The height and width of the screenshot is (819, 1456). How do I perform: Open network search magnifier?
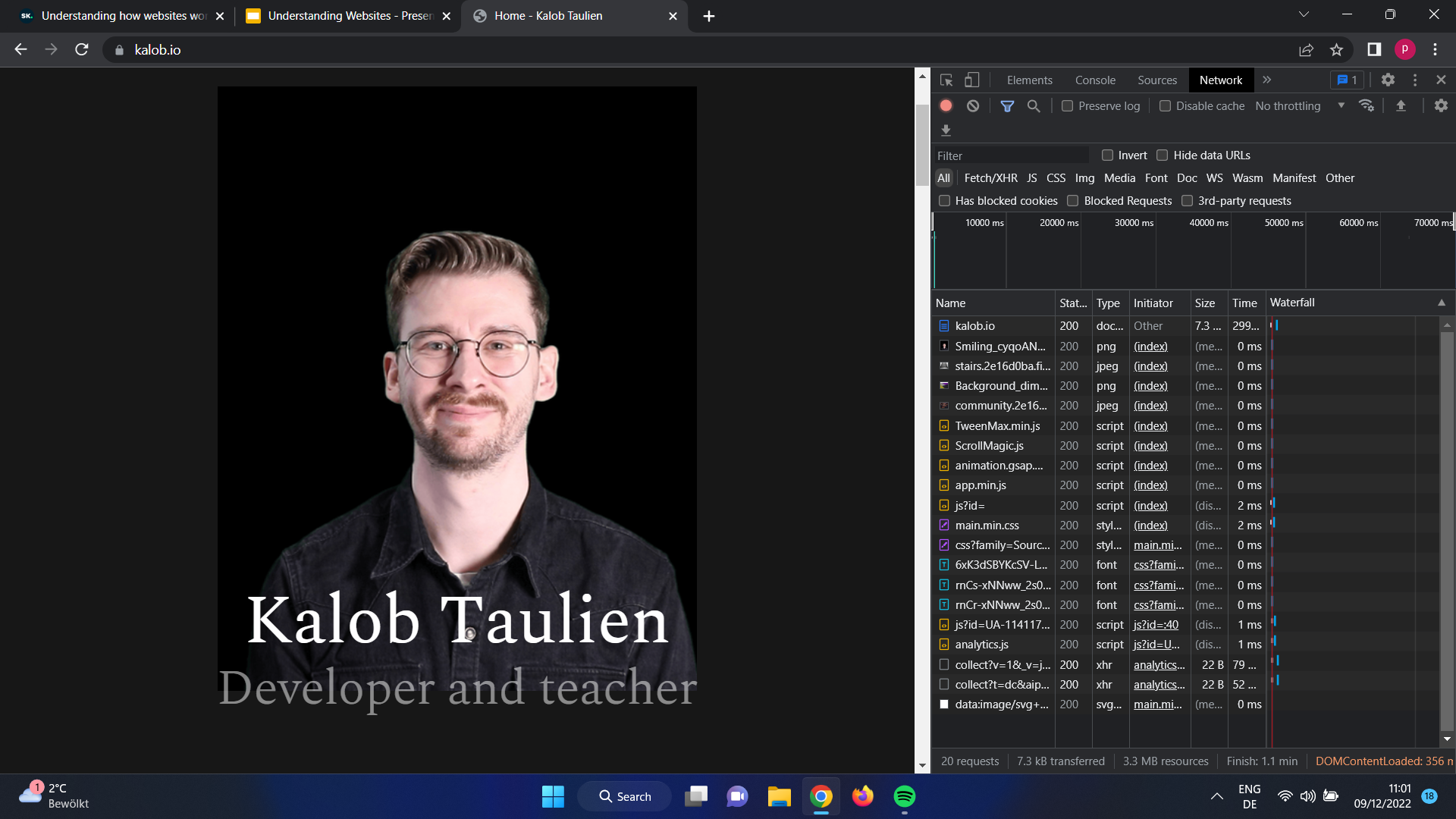pyautogui.click(x=1034, y=106)
